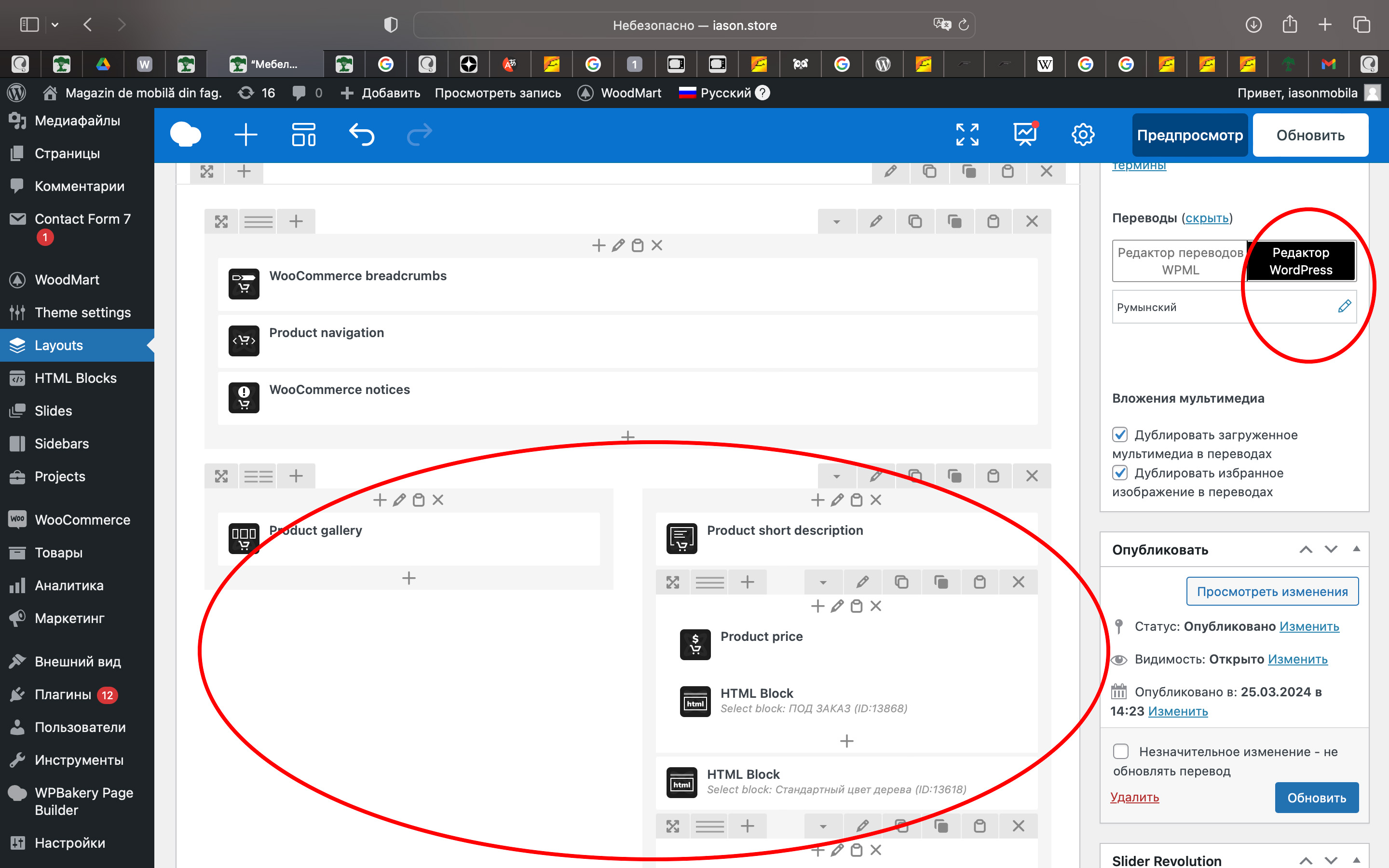Click Просмотреть изменения button
This screenshot has width=1389, height=868.
pyautogui.click(x=1272, y=591)
